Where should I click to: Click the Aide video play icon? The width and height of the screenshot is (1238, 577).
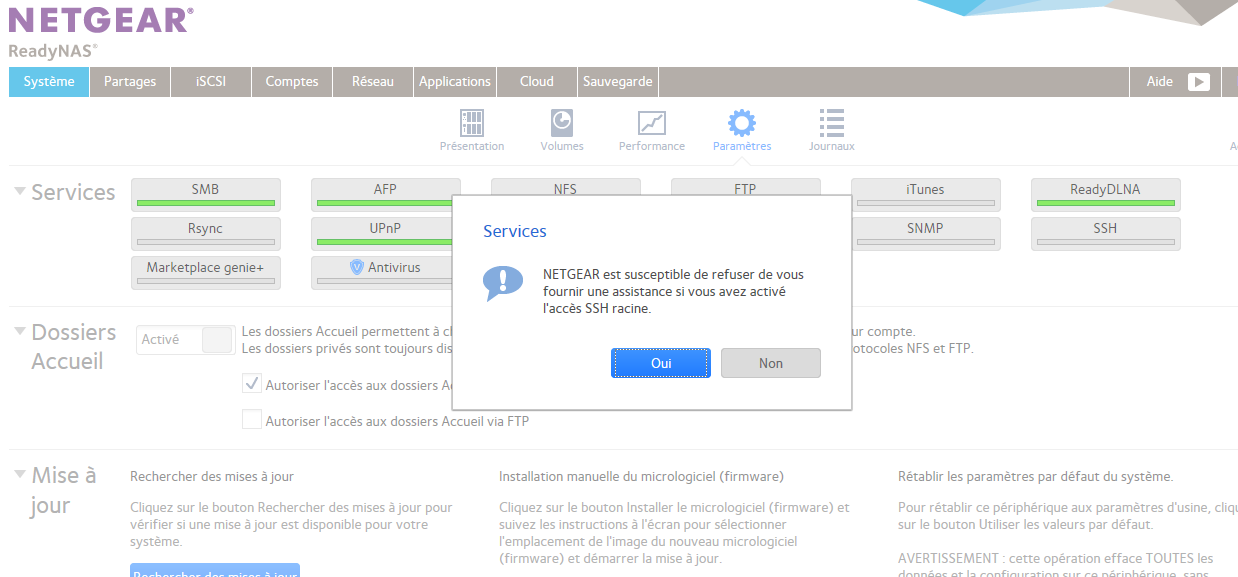point(1199,82)
